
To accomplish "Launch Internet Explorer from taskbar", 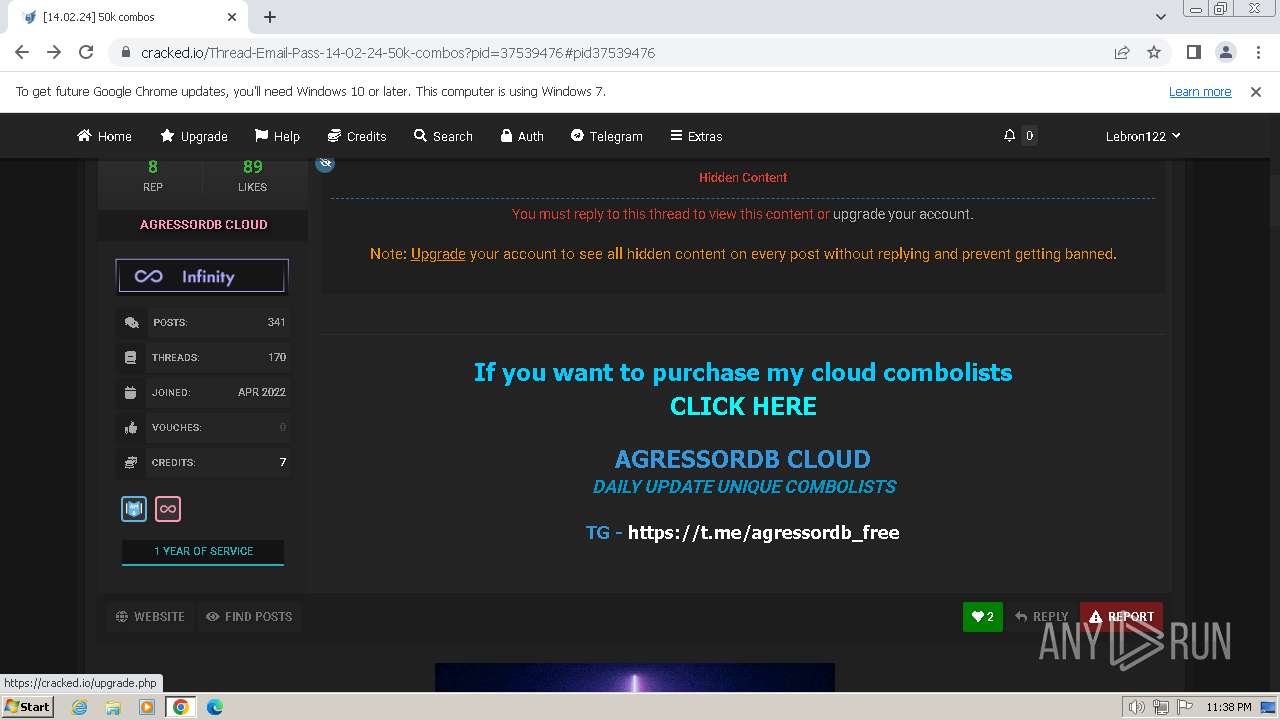I will click(80, 707).
